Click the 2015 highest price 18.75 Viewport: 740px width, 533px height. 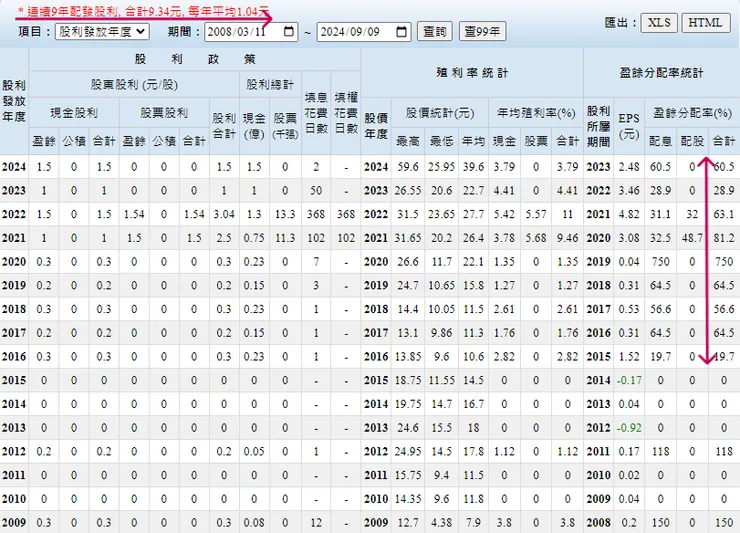[408, 380]
